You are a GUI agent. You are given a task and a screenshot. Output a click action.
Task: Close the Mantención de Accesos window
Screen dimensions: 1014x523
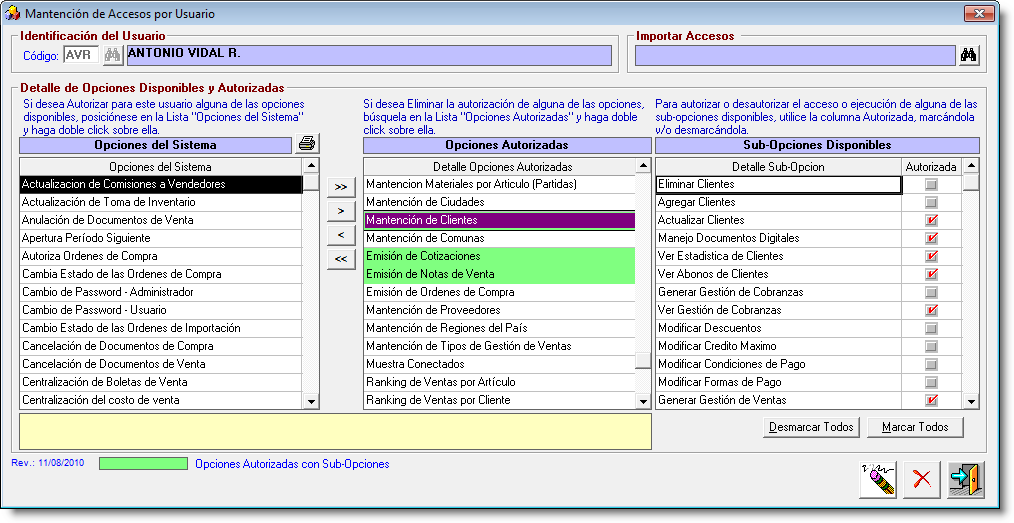(x=979, y=14)
